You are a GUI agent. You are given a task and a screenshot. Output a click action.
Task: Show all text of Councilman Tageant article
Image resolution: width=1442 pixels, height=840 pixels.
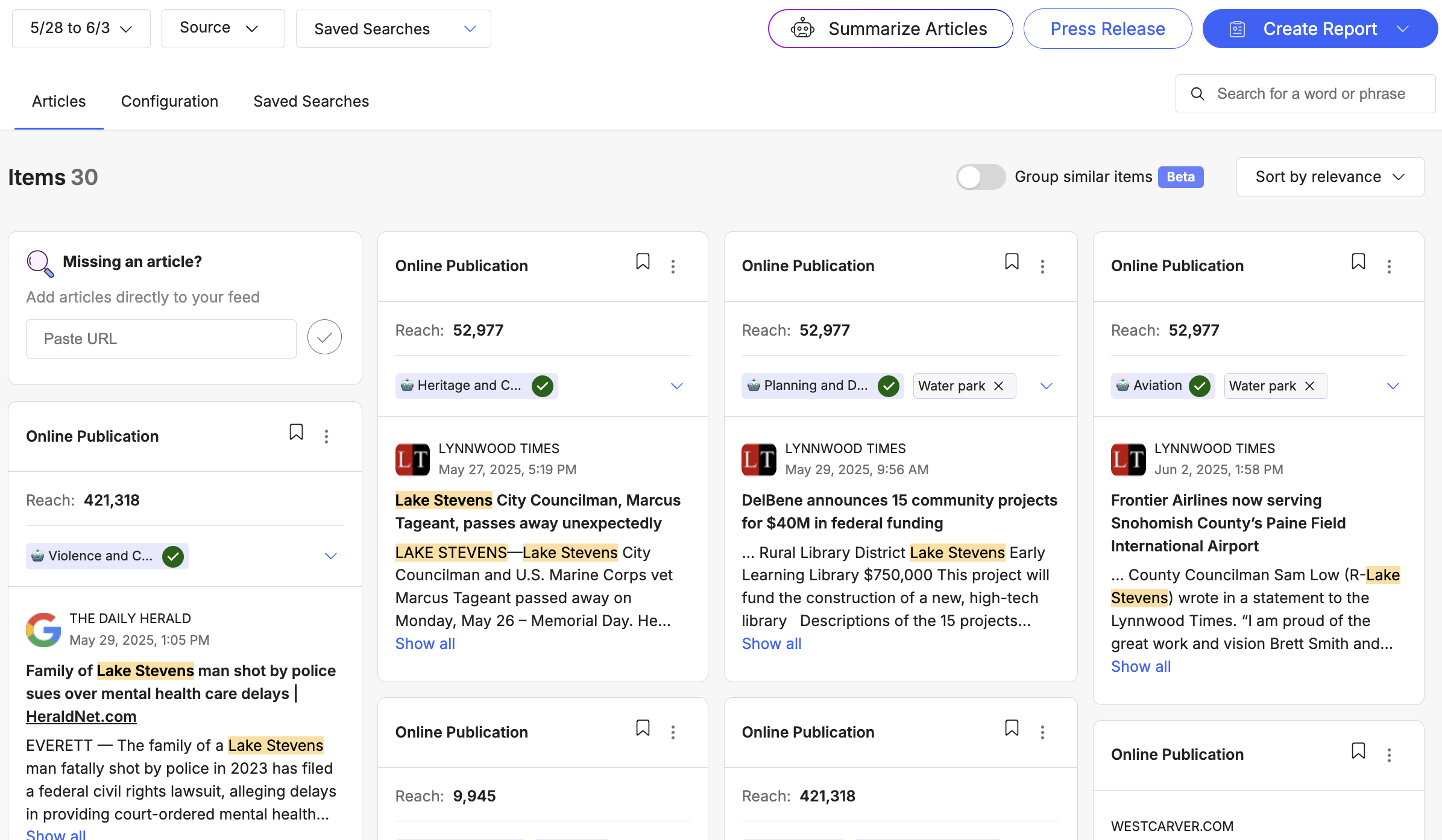425,644
